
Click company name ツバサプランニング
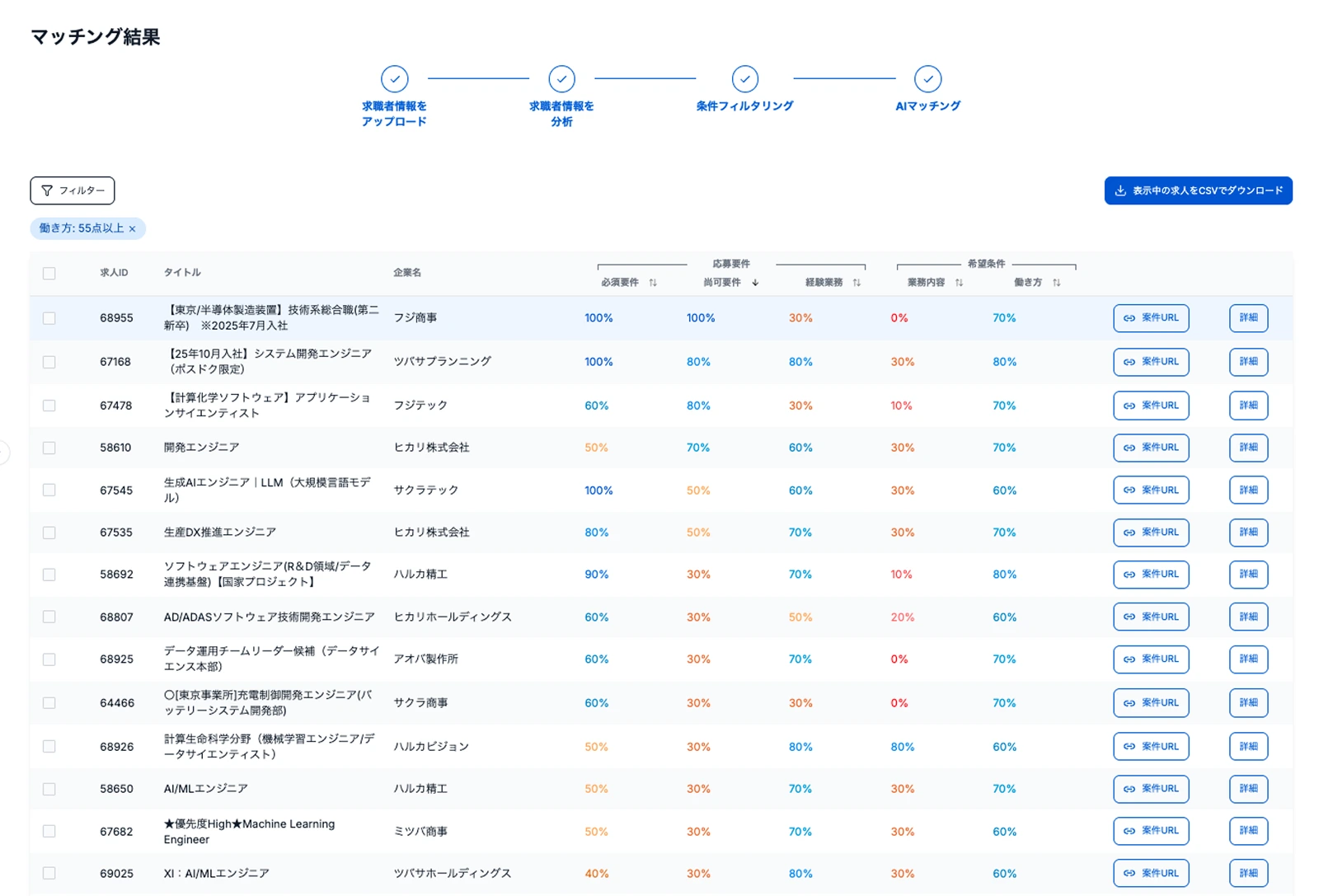[442, 362]
